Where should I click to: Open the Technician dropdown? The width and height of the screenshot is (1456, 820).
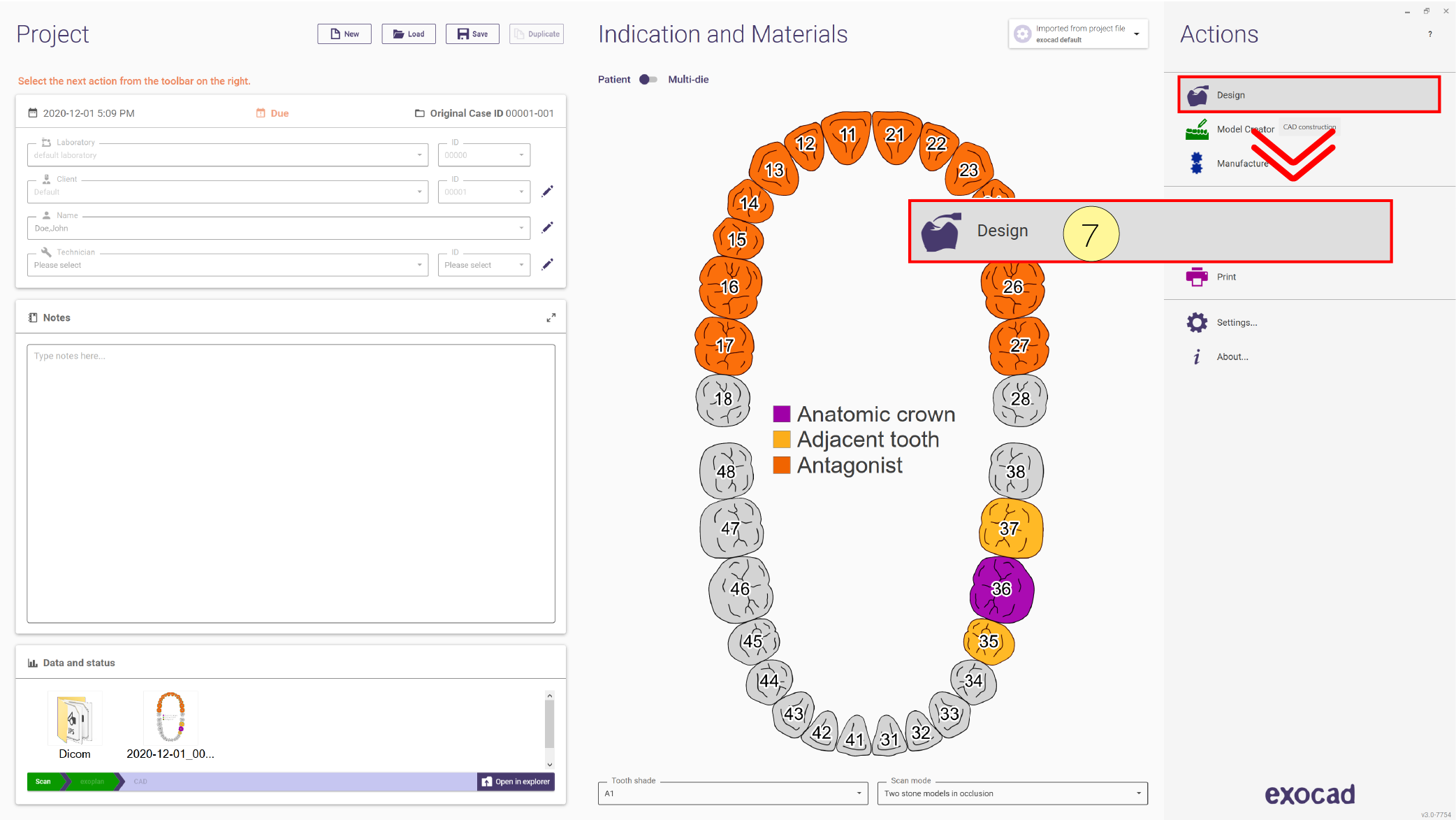pyautogui.click(x=227, y=265)
